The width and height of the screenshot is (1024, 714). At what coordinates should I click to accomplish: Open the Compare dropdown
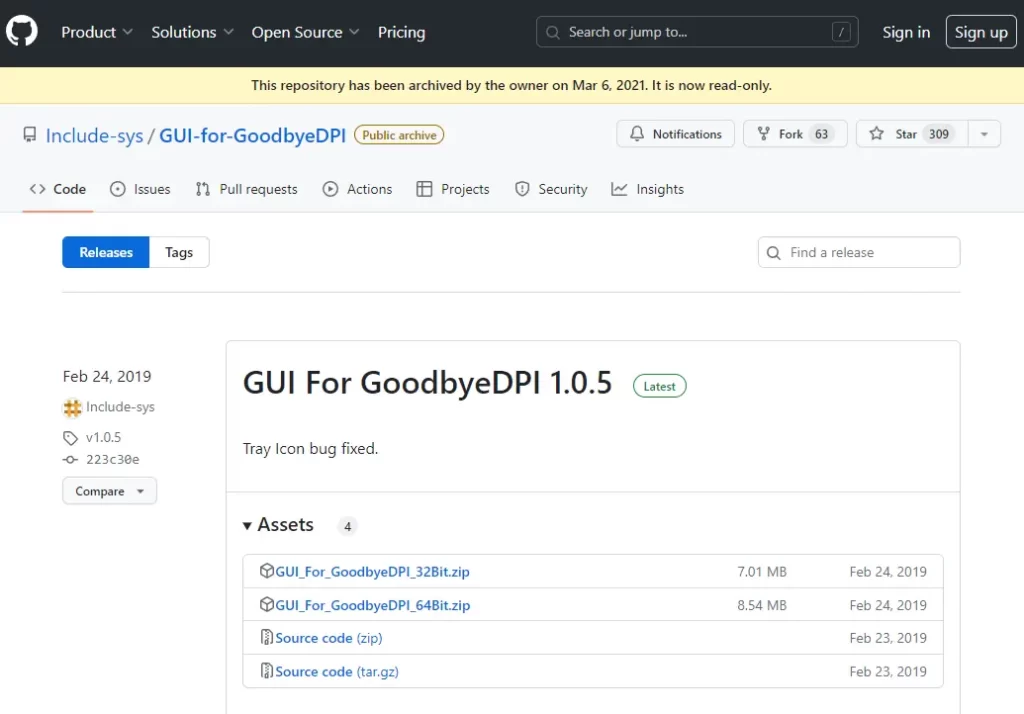[x=109, y=491]
